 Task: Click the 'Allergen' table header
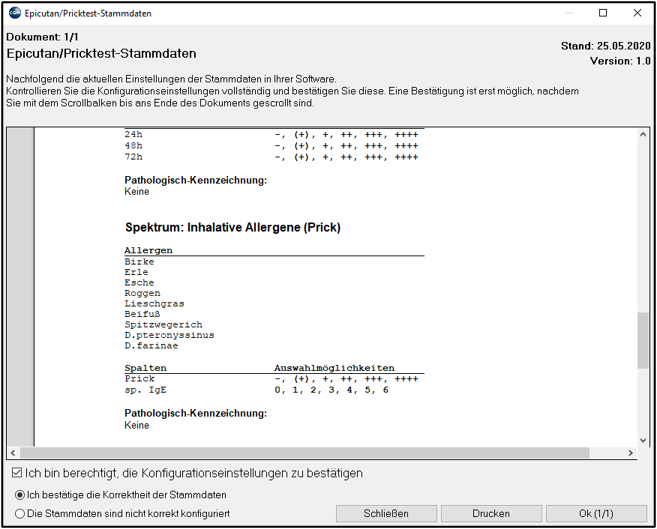[148, 250]
